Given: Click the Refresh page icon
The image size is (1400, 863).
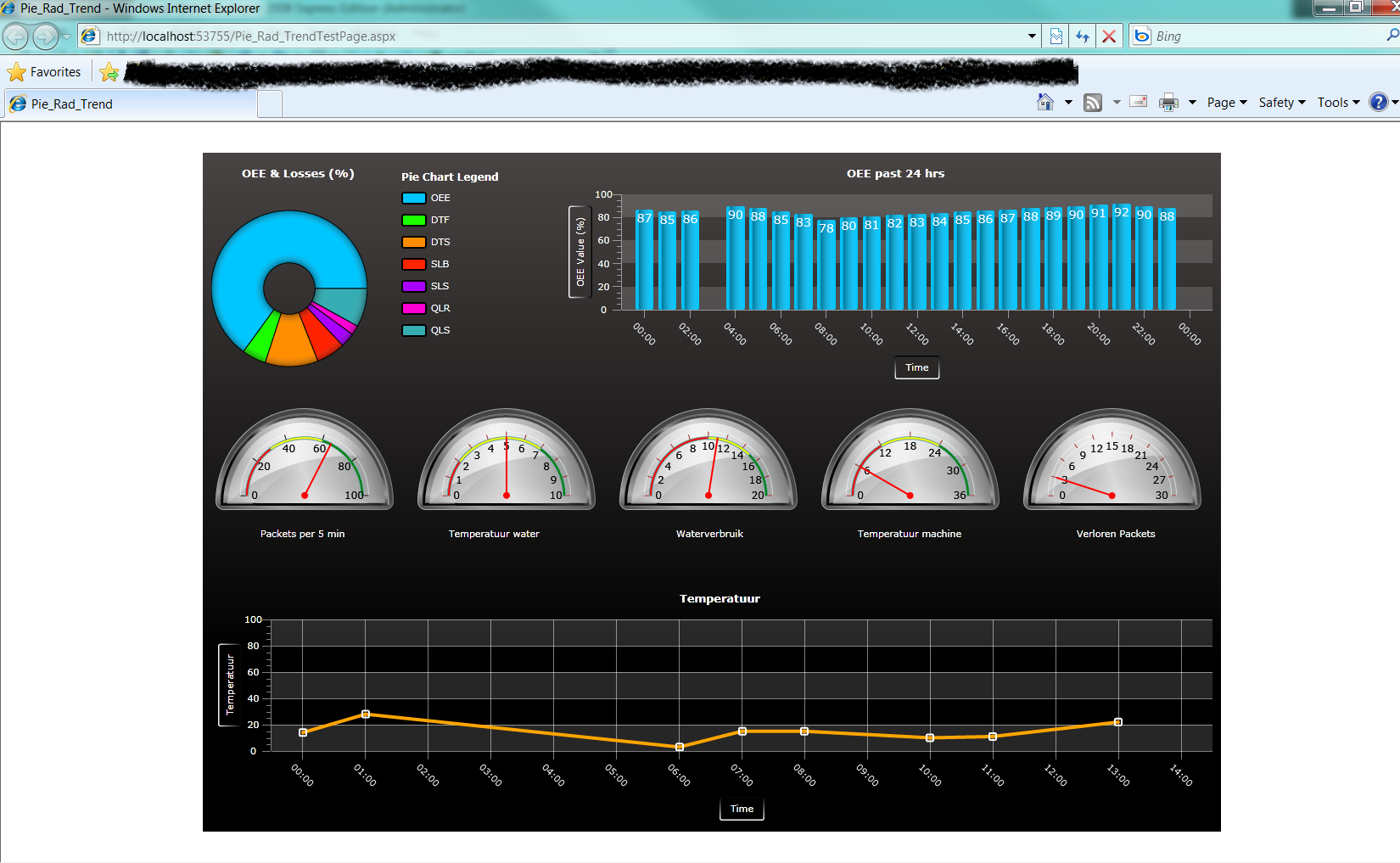Looking at the screenshot, I should click(x=1082, y=36).
